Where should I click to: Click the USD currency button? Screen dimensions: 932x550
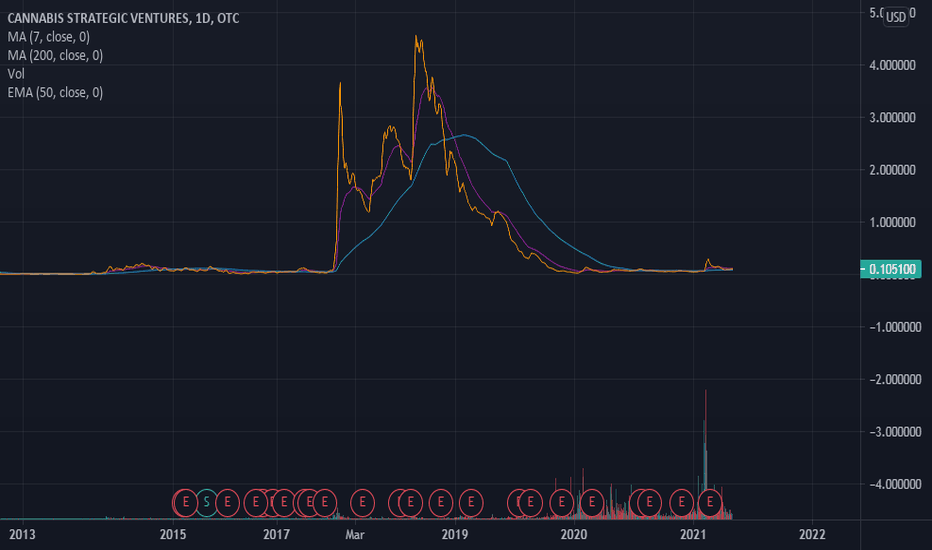(x=896, y=17)
